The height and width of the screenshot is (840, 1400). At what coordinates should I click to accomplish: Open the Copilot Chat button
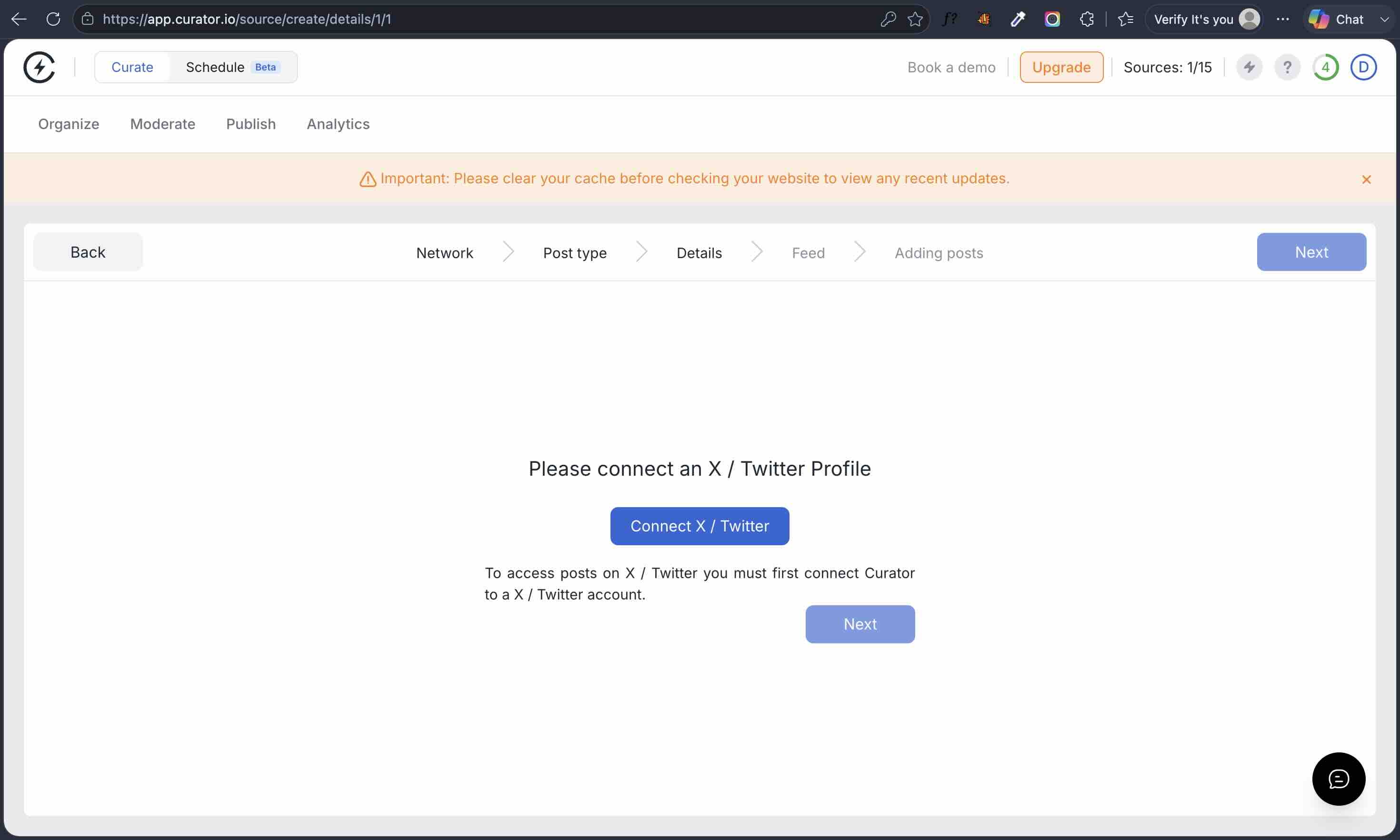(1337, 19)
